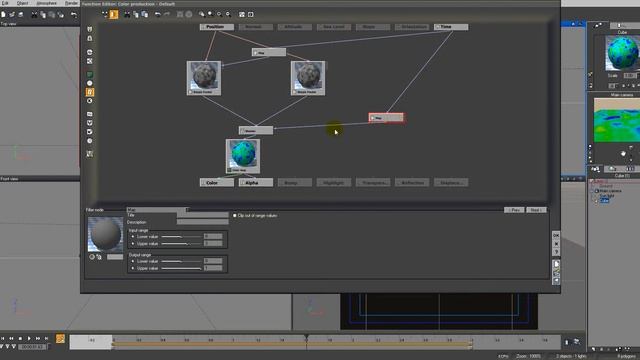Click the small round icon under the filter preview
This screenshot has width=640, height=360.
[92, 257]
